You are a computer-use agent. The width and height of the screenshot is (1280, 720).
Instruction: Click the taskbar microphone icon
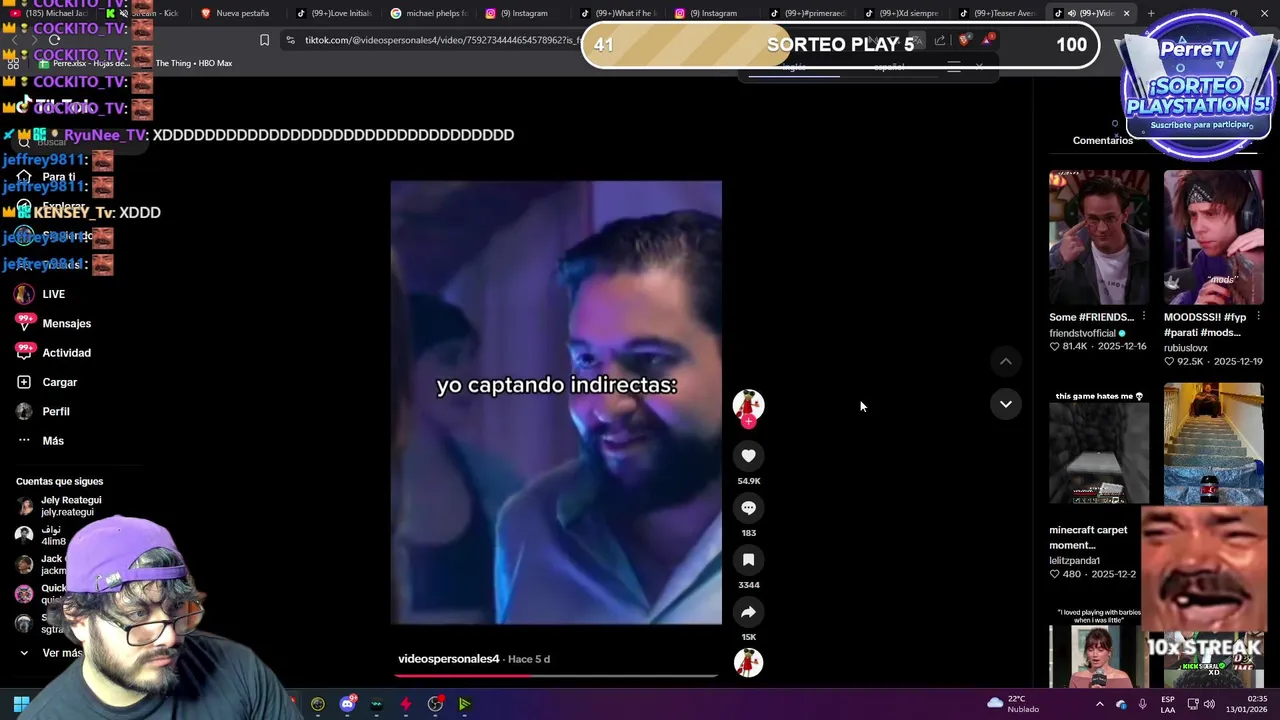click(x=1142, y=704)
